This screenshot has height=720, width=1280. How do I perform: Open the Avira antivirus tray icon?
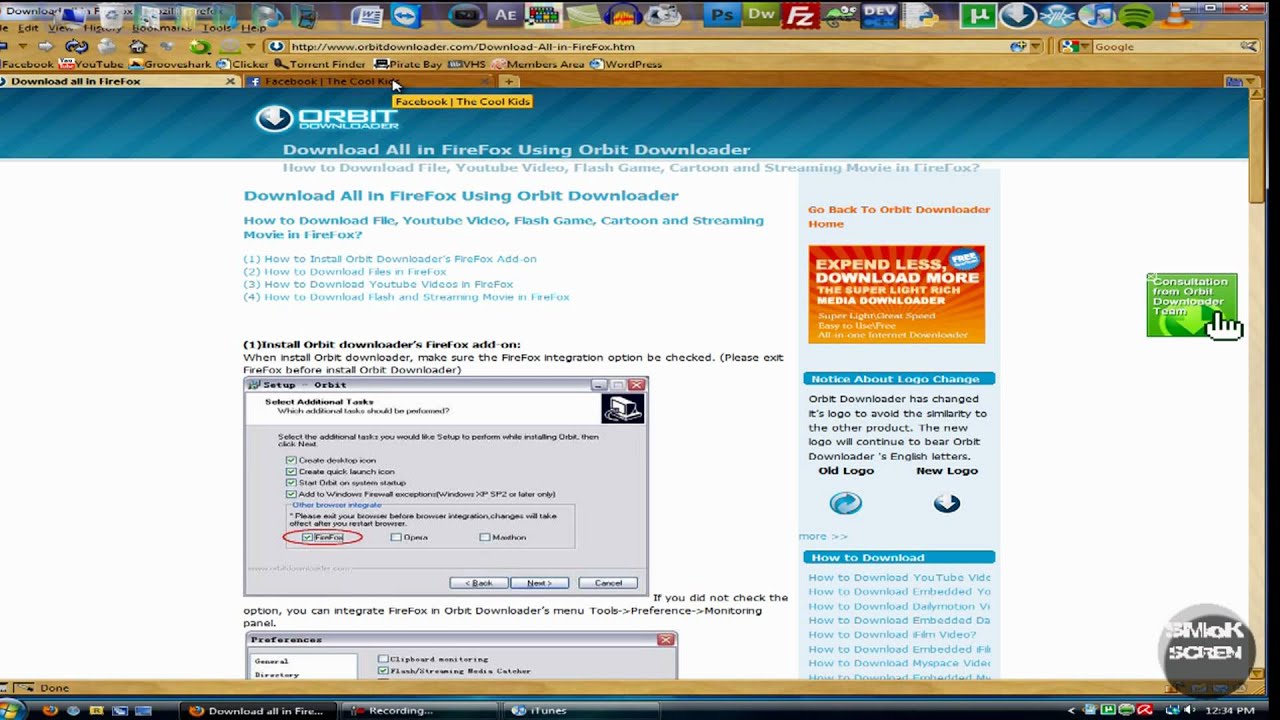(1146, 711)
